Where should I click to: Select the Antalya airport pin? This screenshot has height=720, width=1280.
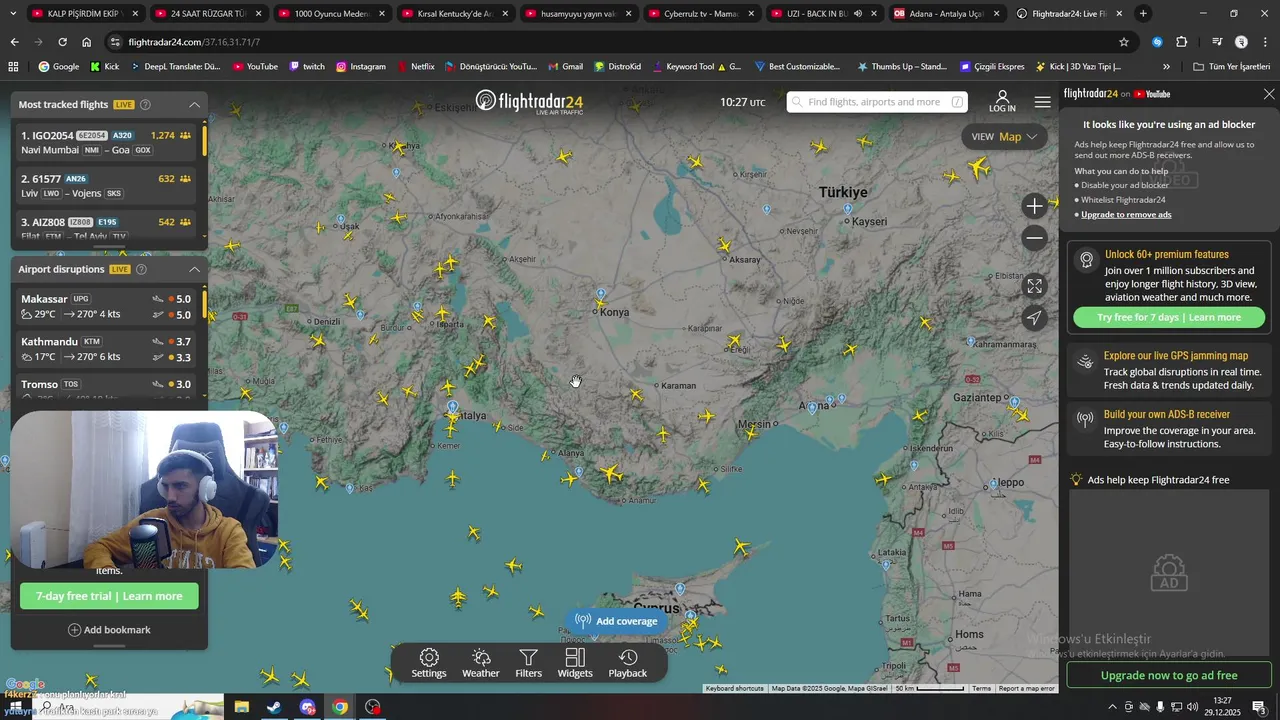pos(453,408)
